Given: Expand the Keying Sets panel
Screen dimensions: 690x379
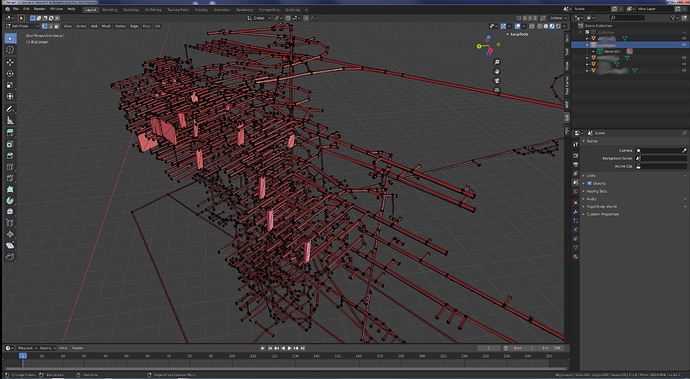Looking at the screenshot, I should click(x=596, y=191).
